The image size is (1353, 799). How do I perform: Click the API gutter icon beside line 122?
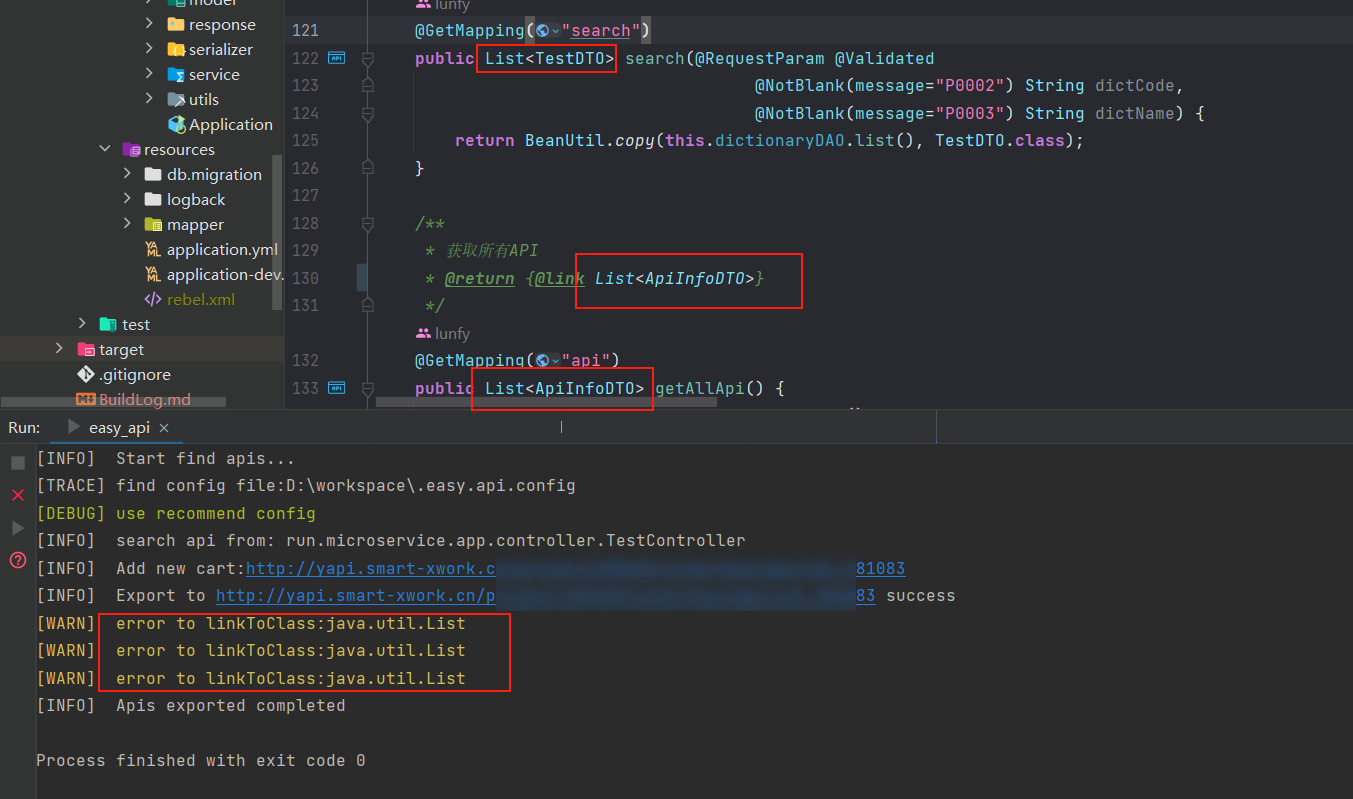[x=337, y=57]
